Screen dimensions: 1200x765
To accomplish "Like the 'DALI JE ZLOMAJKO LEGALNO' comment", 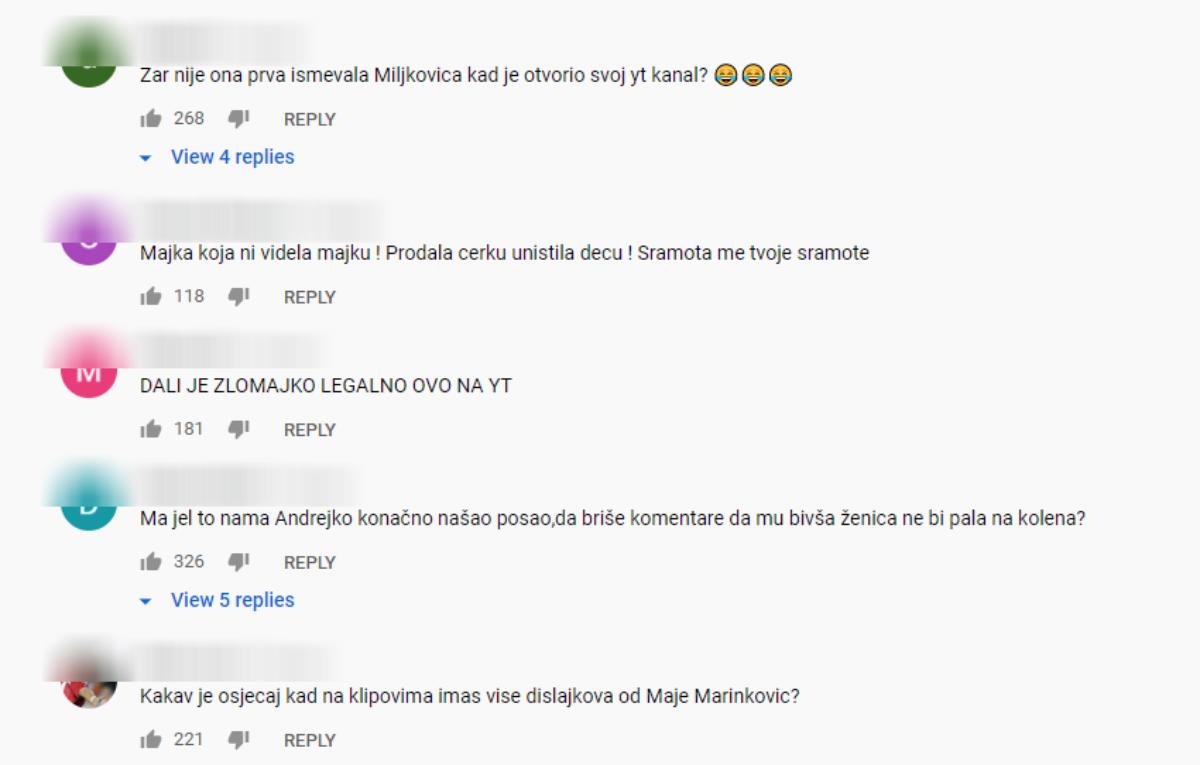I will coord(151,430).
